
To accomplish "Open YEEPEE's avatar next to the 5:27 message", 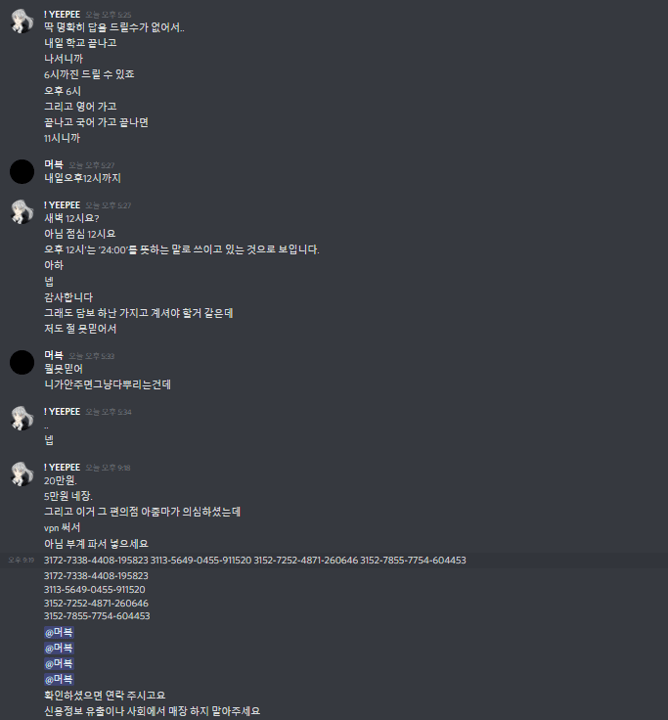I will click(22, 212).
